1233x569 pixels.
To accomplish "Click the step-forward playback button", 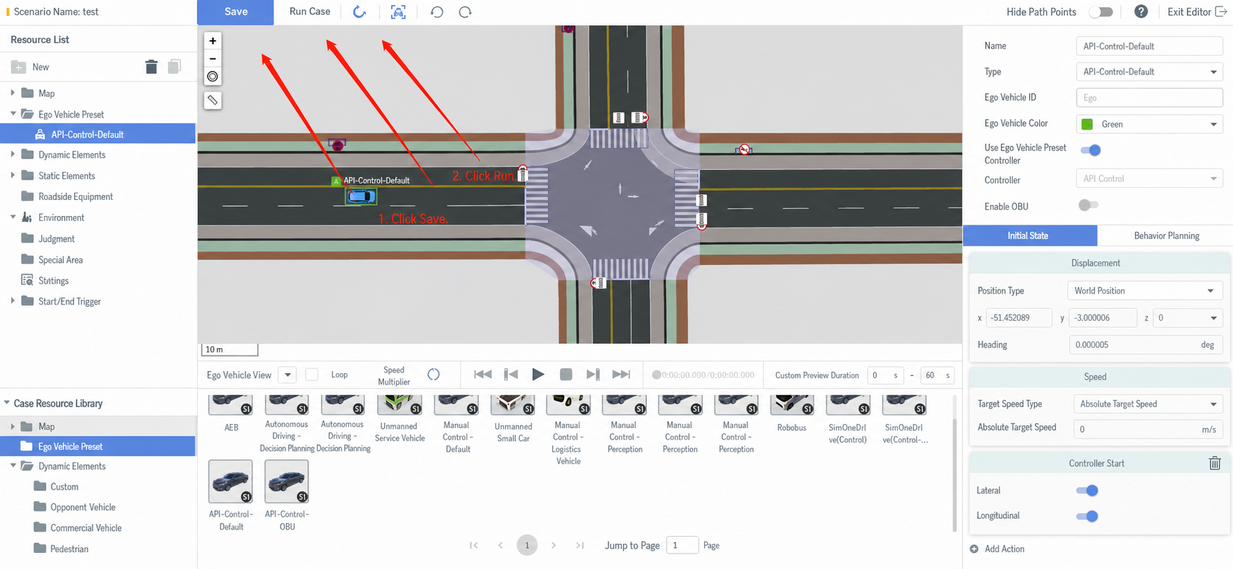I will pos(593,374).
